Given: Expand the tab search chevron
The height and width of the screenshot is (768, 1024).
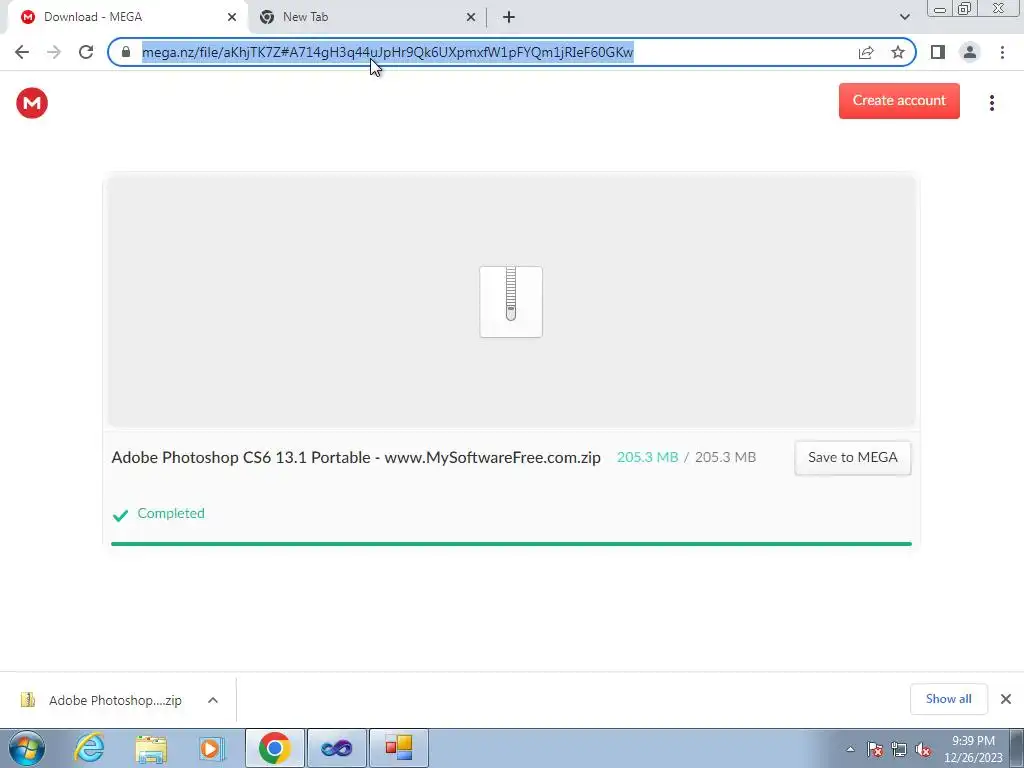Looking at the screenshot, I should [x=904, y=17].
